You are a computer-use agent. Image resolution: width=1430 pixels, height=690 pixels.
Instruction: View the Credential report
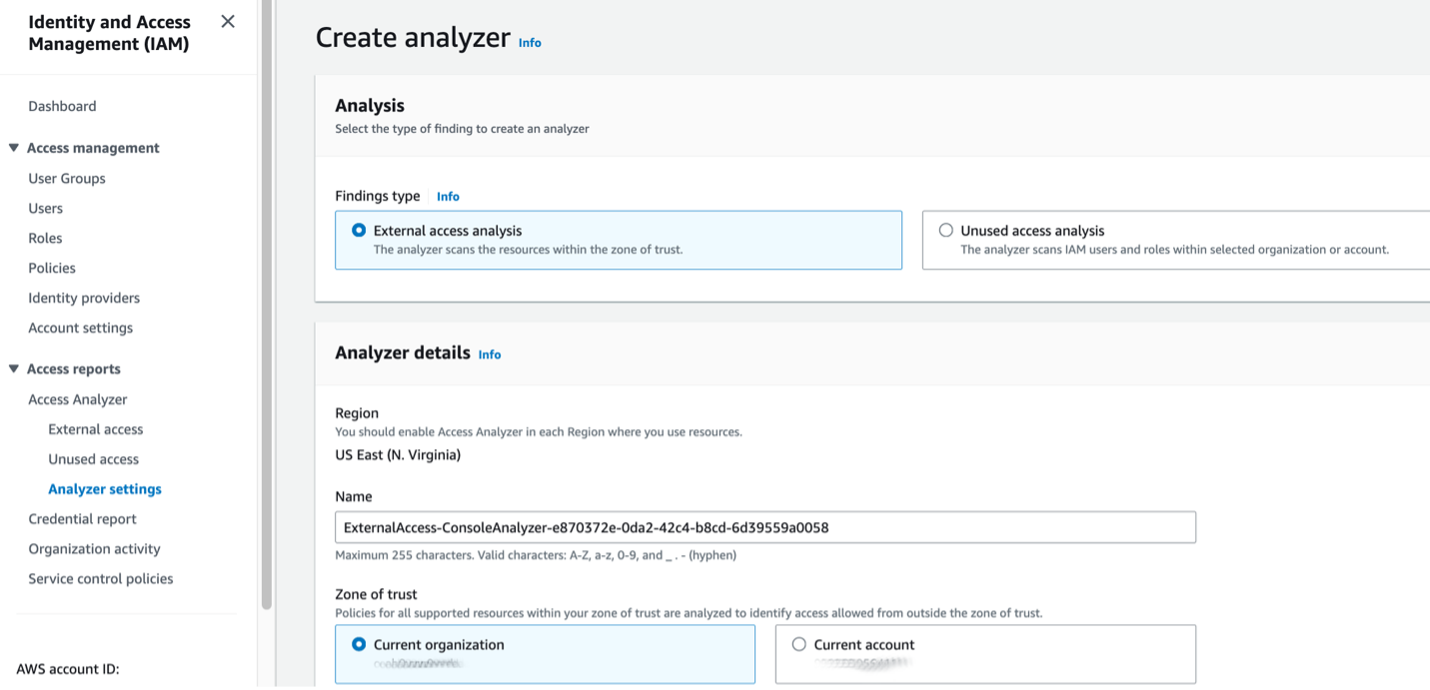[82, 518]
